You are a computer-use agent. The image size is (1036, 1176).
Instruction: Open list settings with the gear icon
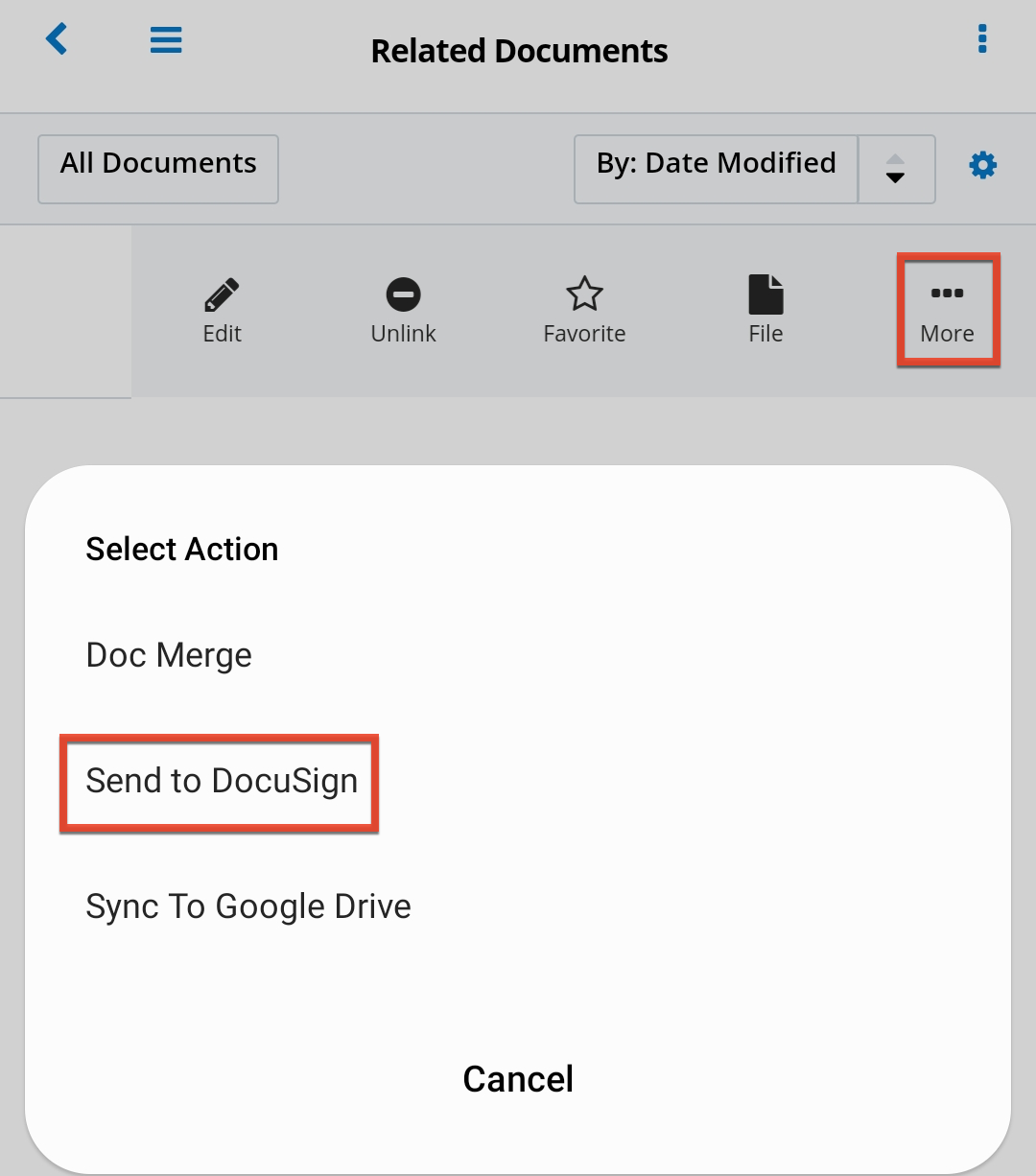(x=982, y=166)
